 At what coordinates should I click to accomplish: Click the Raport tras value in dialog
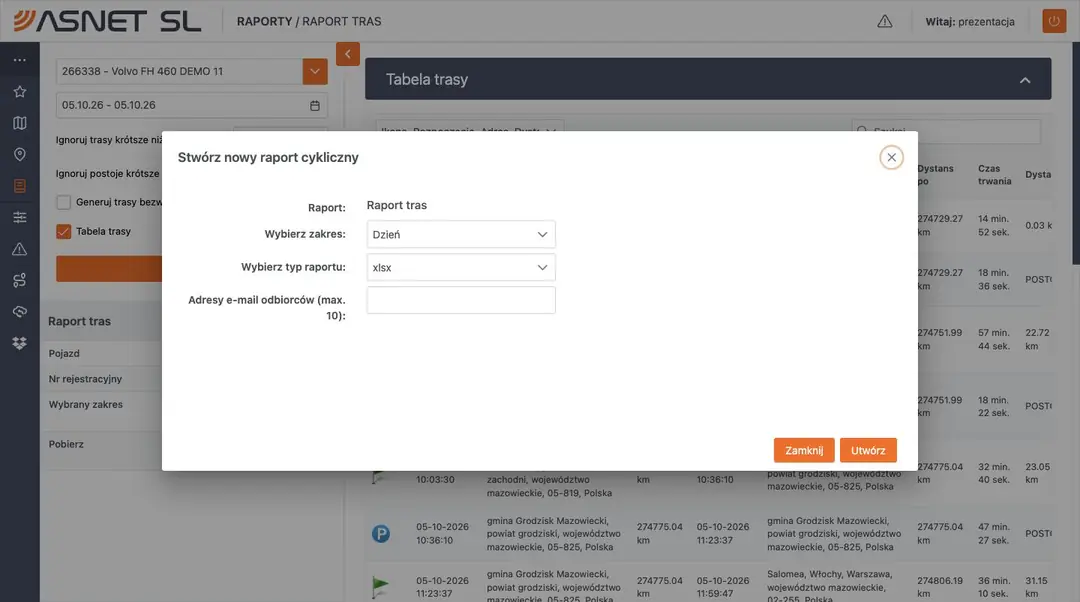397,205
